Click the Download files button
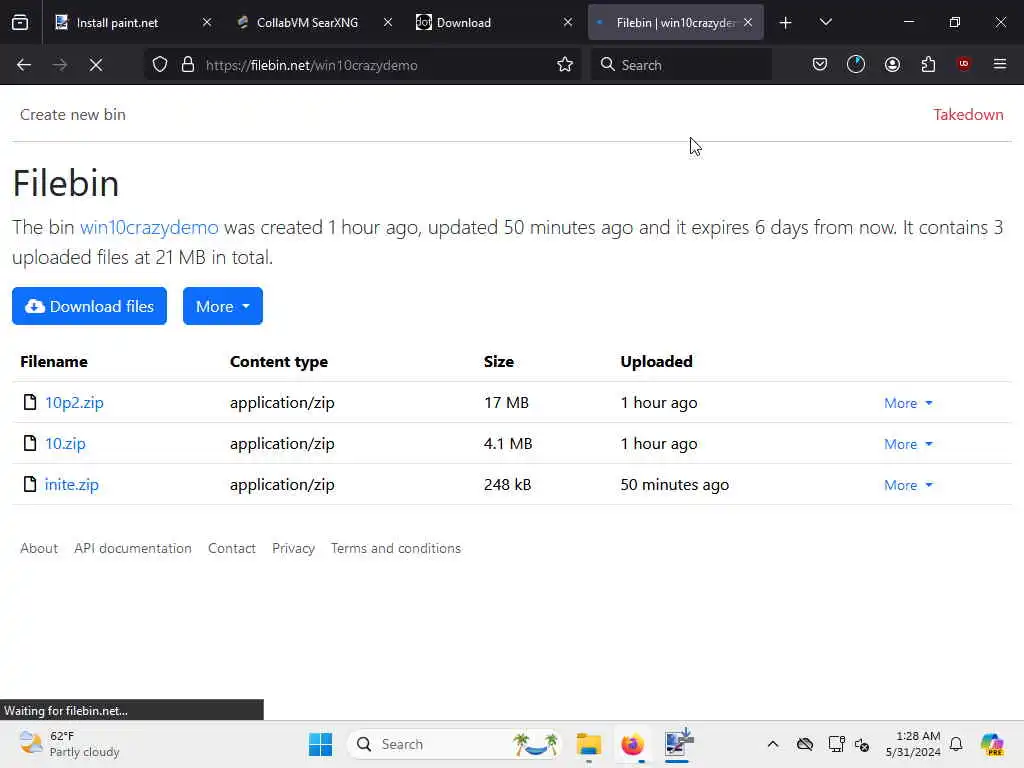Screen dimensions: 1024x768 (89, 306)
